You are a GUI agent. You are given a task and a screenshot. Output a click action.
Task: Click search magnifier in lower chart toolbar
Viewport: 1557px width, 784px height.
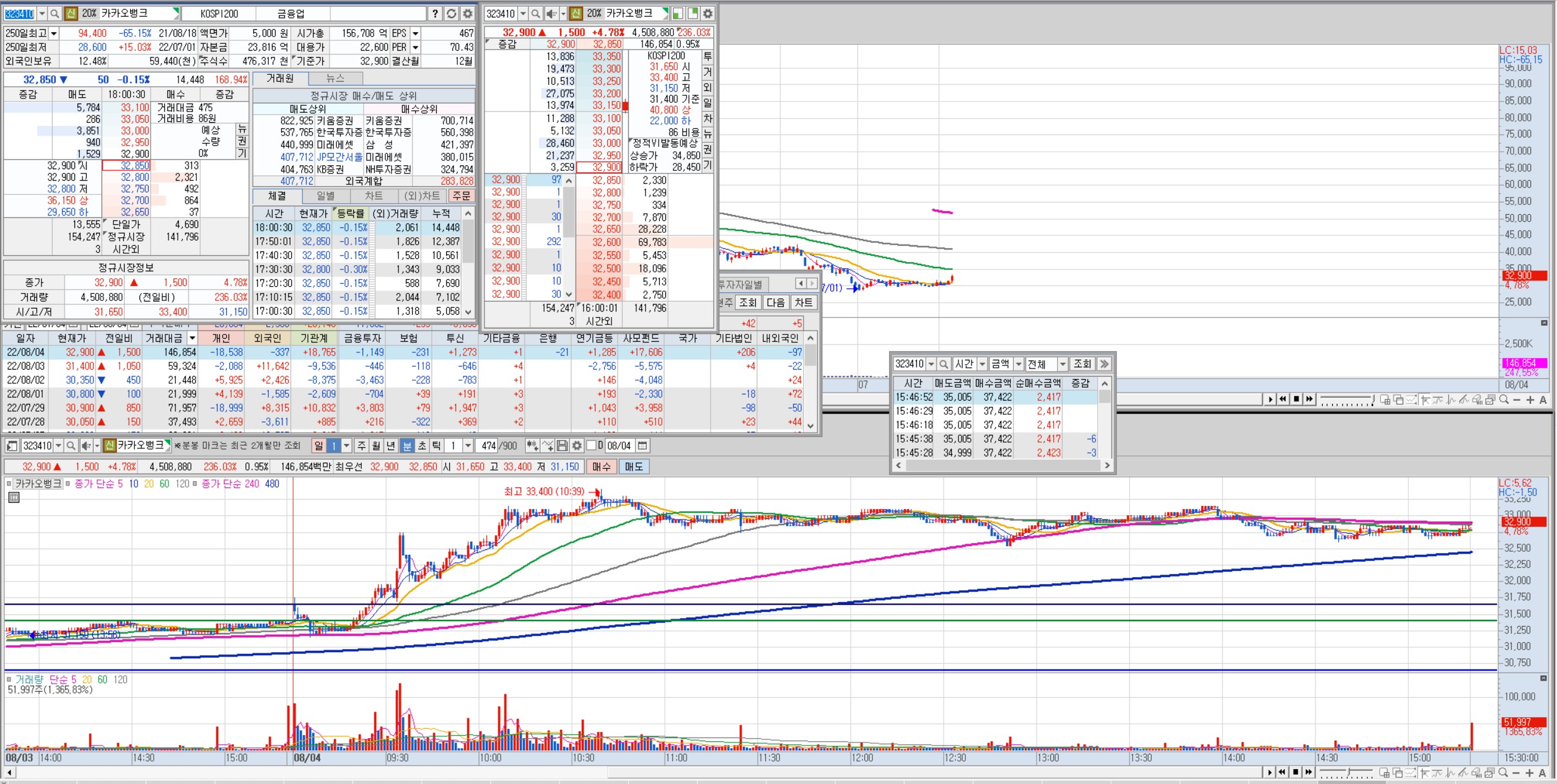pos(71,445)
